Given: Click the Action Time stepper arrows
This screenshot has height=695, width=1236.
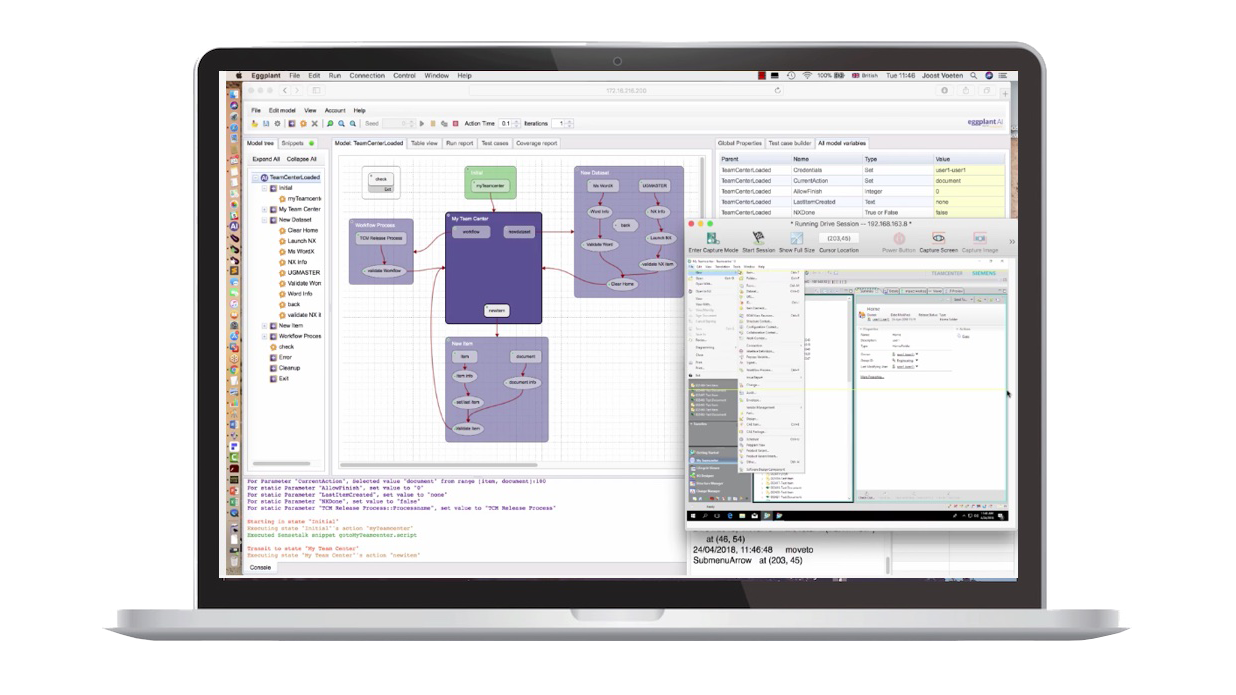Looking at the screenshot, I should 516,123.
